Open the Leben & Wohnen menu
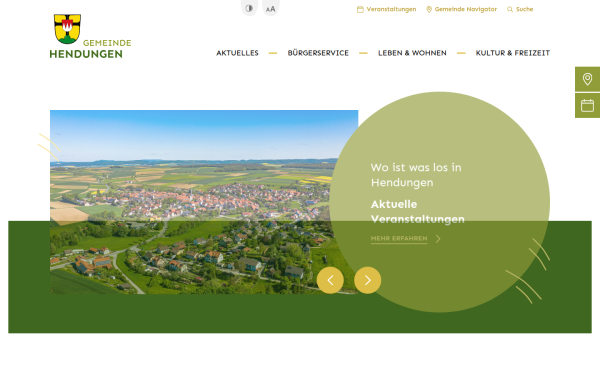This screenshot has height=375, width=600. (412, 53)
